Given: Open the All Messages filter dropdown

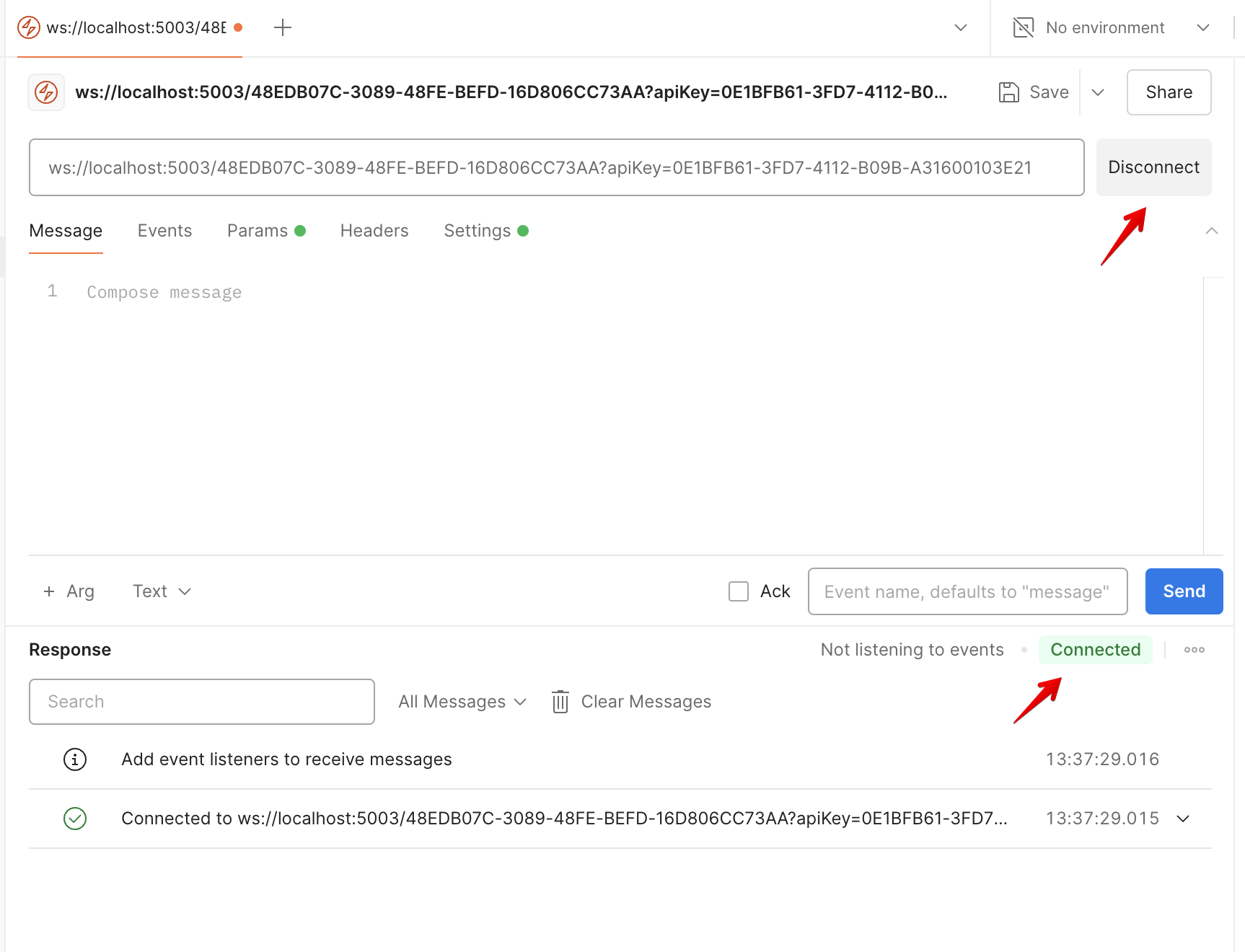Looking at the screenshot, I should (462, 702).
